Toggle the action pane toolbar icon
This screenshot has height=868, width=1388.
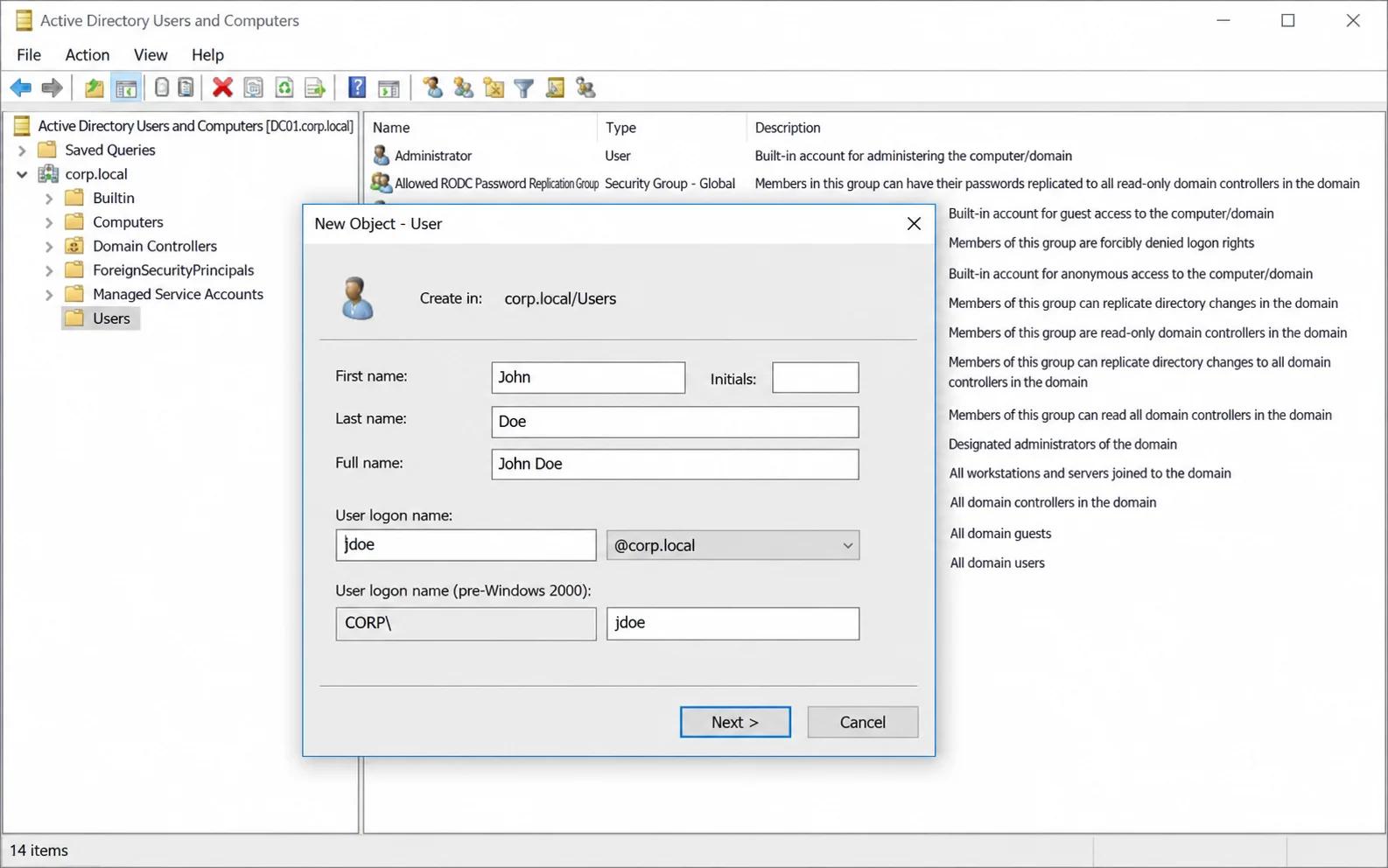coord(389,87)
